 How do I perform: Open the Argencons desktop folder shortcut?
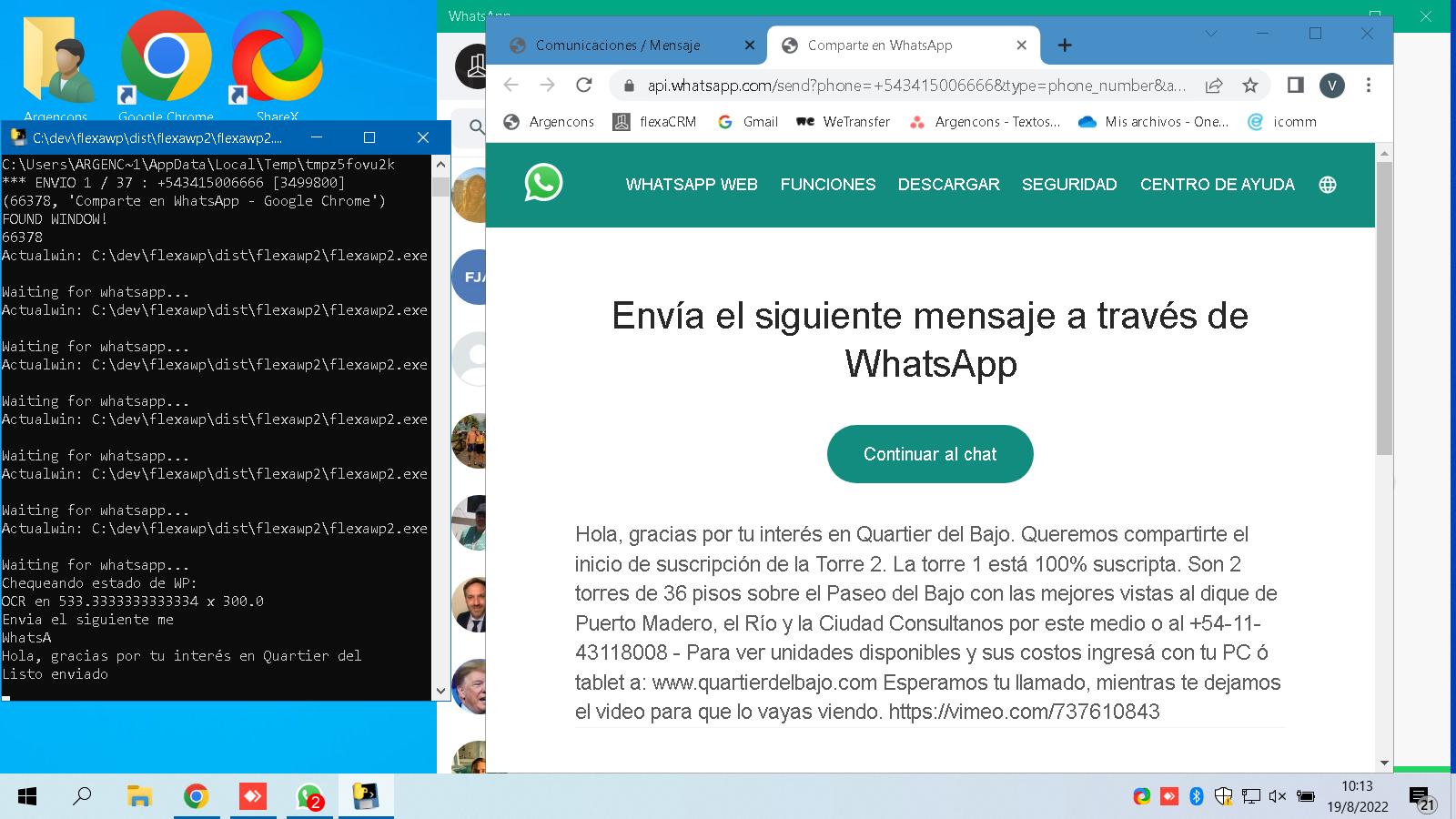pos(56,69)
